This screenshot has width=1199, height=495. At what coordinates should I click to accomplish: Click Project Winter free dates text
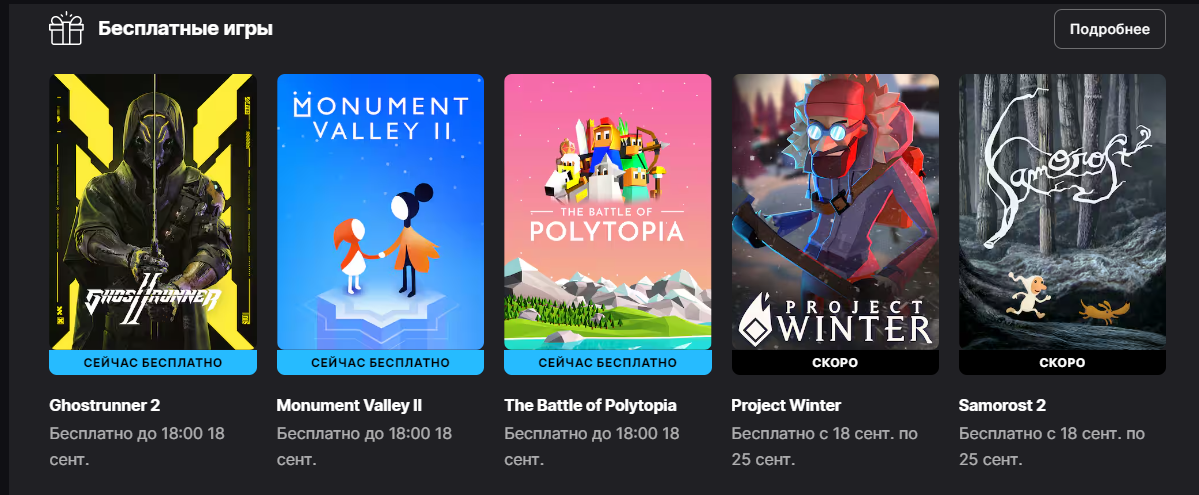coord(824,447)
